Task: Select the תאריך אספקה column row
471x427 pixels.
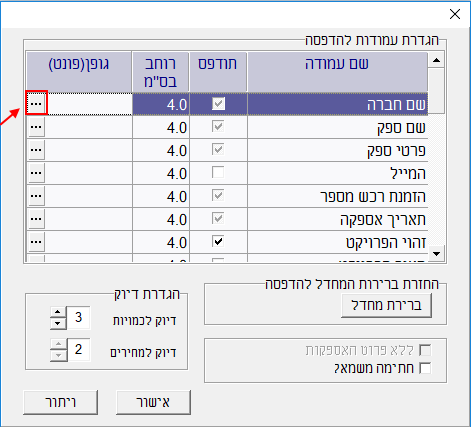Action: point(337,219)
